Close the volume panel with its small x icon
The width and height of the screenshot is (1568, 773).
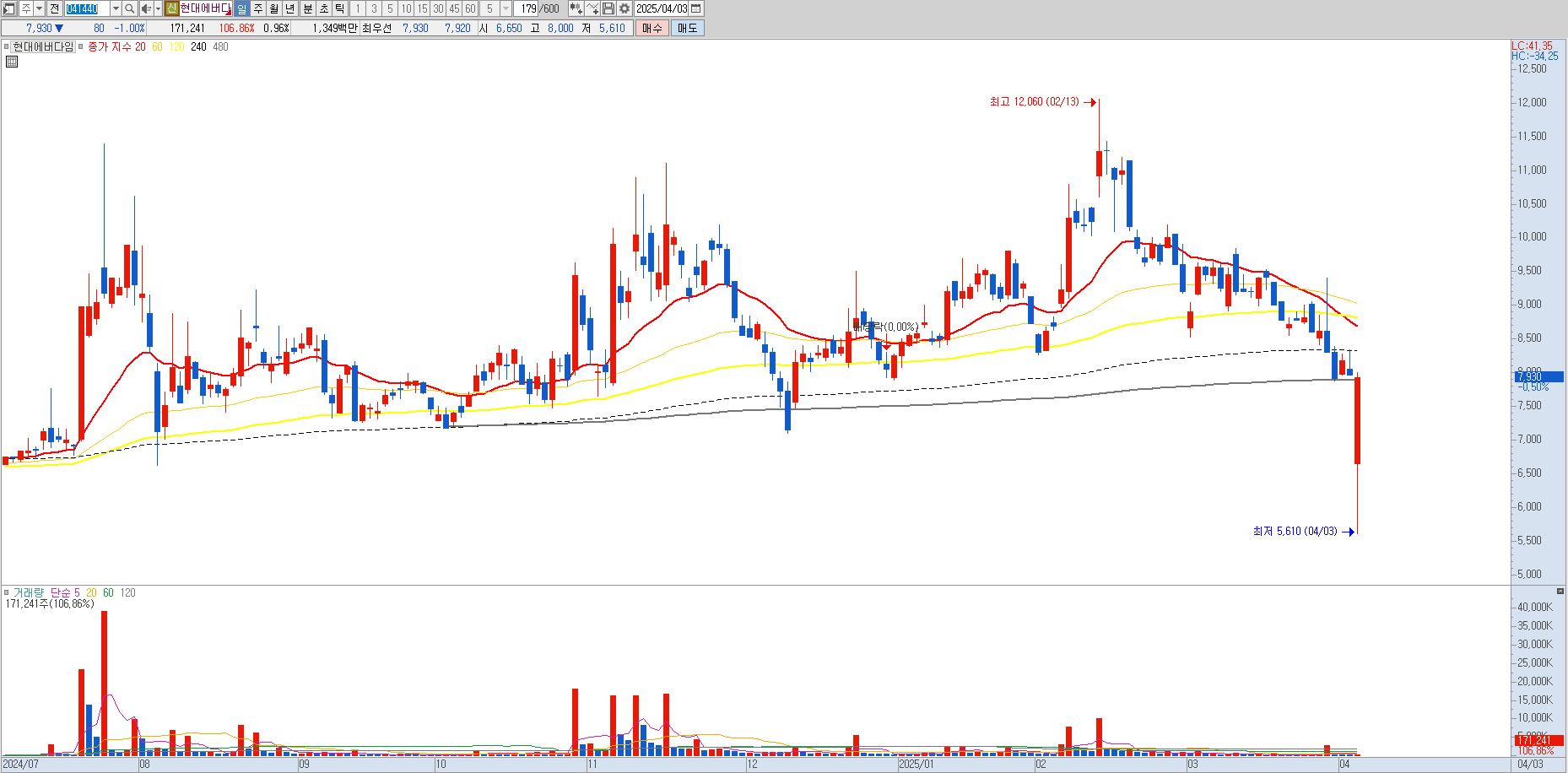coord(1560,592)
